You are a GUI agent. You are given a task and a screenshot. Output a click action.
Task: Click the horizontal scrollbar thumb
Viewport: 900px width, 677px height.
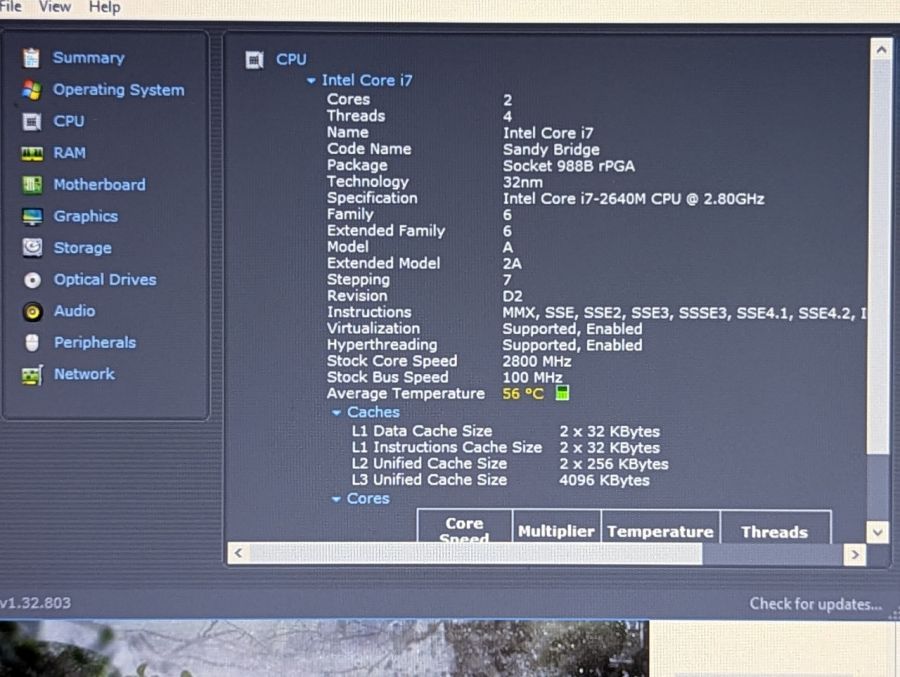point(476,554)
